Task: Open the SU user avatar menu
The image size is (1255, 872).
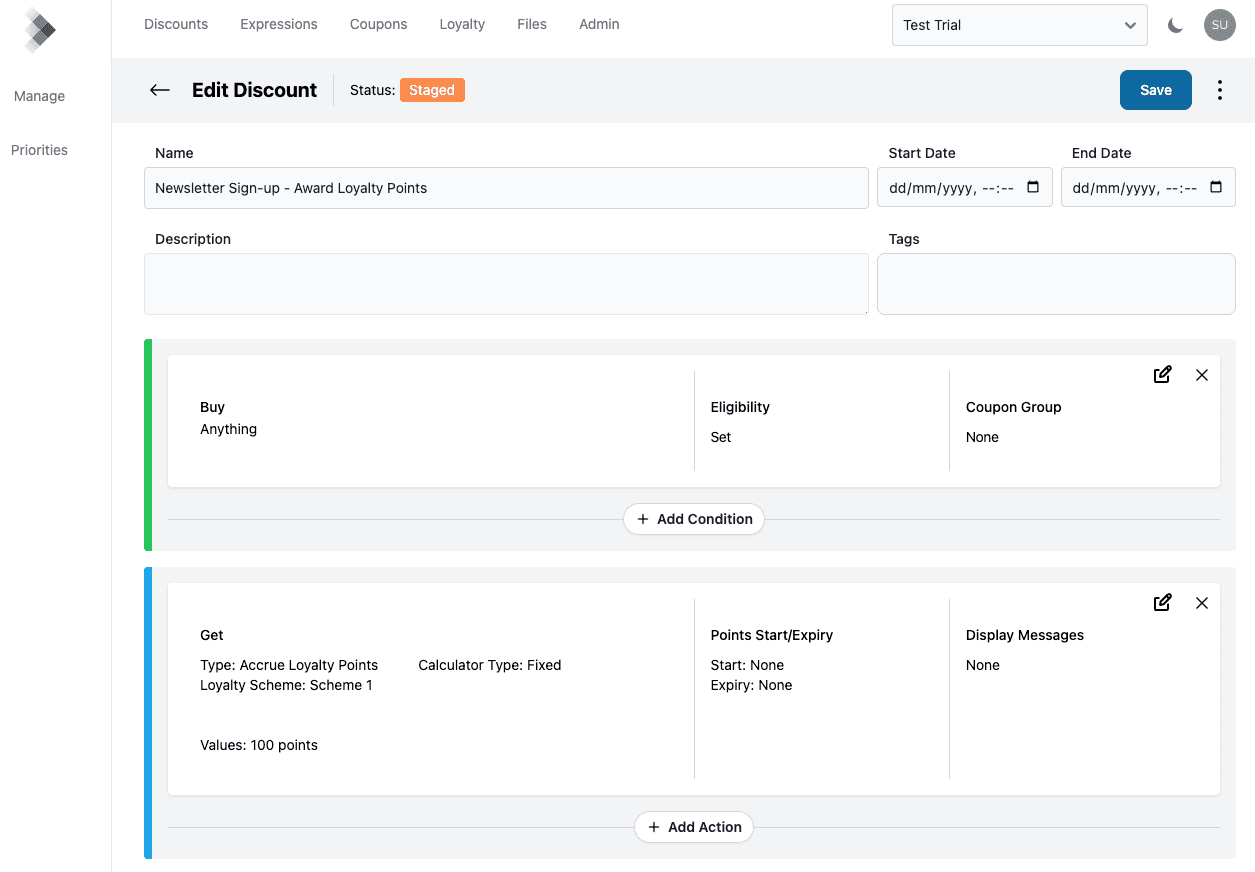Action: pyautogui.click(x=1219, y=24)
